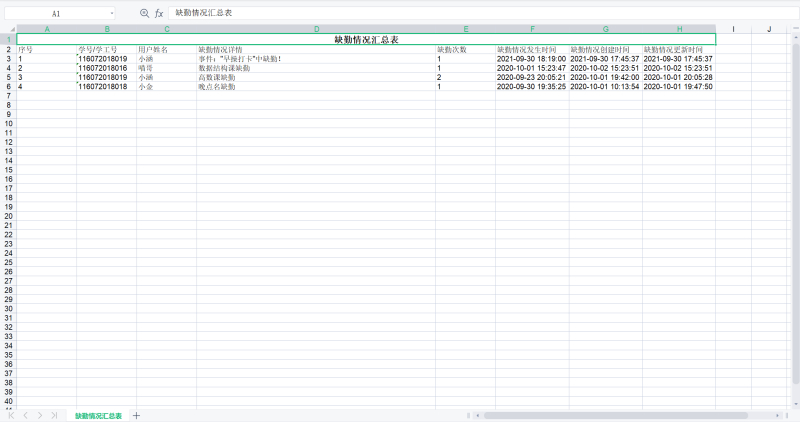Click cell containing 116072018018

(107, 87)
